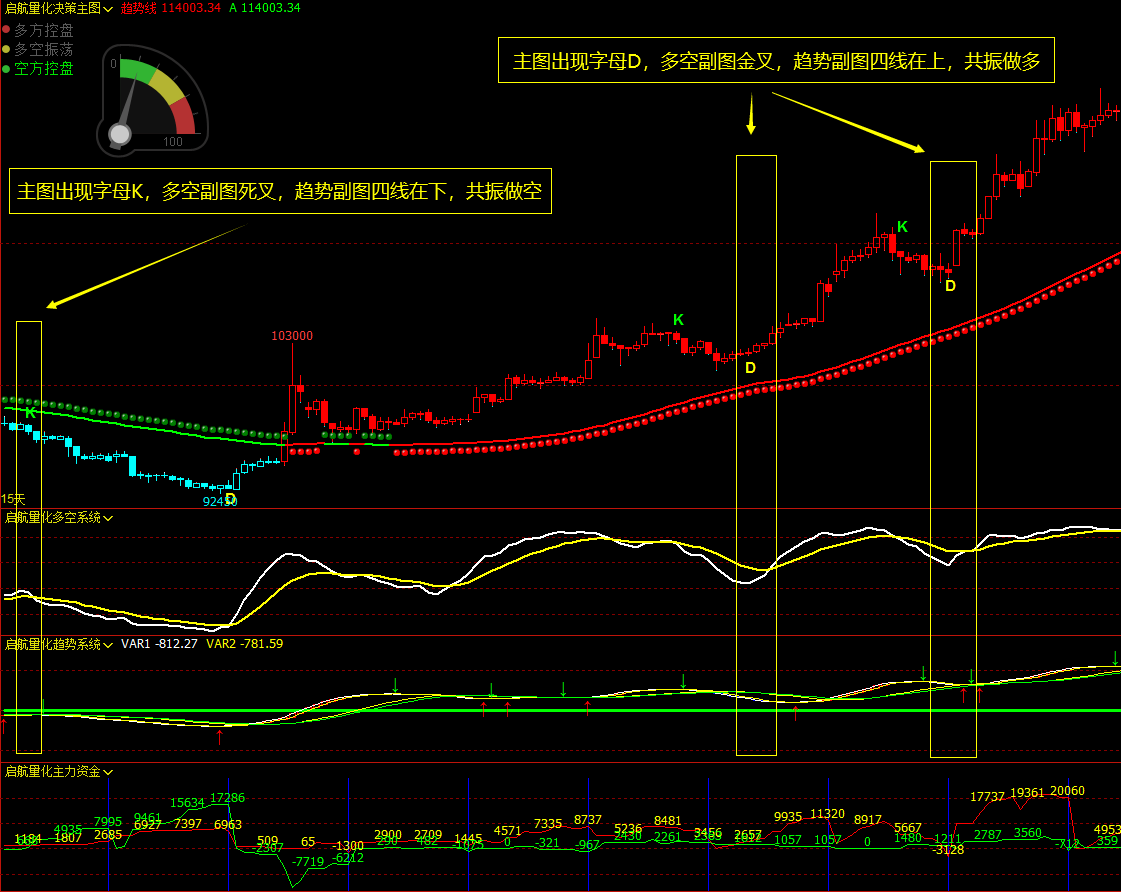Viewport: 1121px width, 892px height.
Task: Click the 17737 capital flow value
Action: coord(987,797)
